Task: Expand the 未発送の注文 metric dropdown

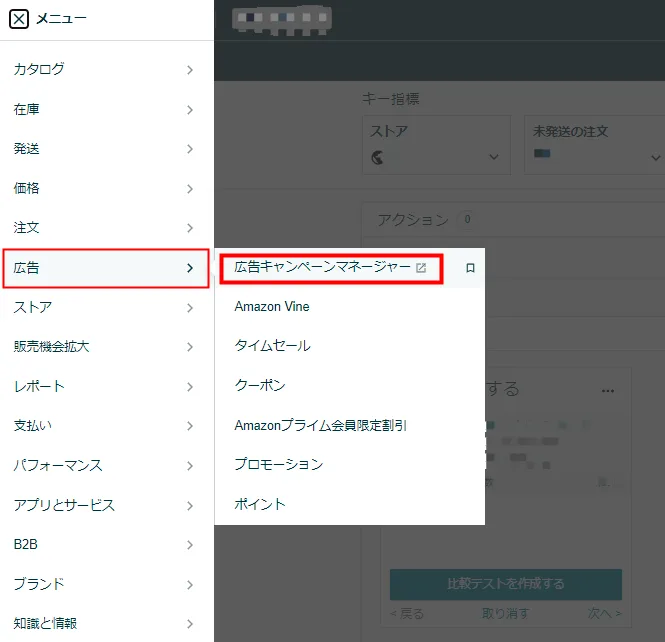Action: [656, 158]
